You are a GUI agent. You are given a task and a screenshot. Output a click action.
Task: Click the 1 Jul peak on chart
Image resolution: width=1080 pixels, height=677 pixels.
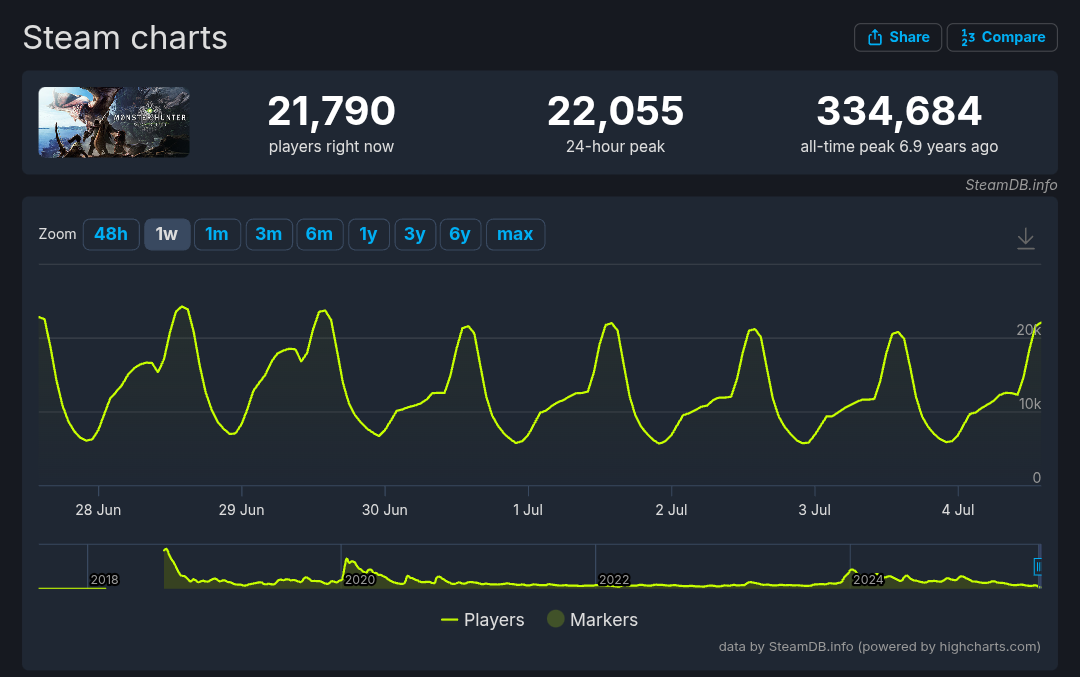point(610,323)
